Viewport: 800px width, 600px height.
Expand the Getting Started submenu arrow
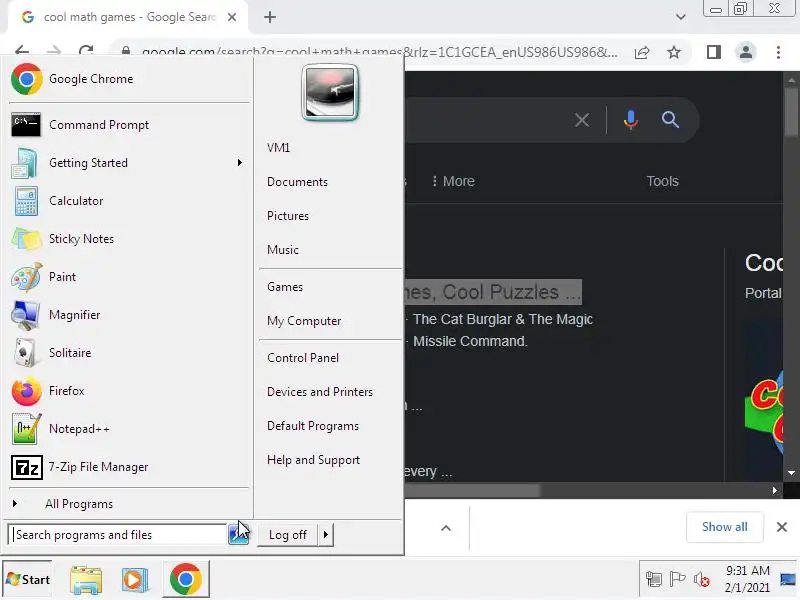point(239,163)
